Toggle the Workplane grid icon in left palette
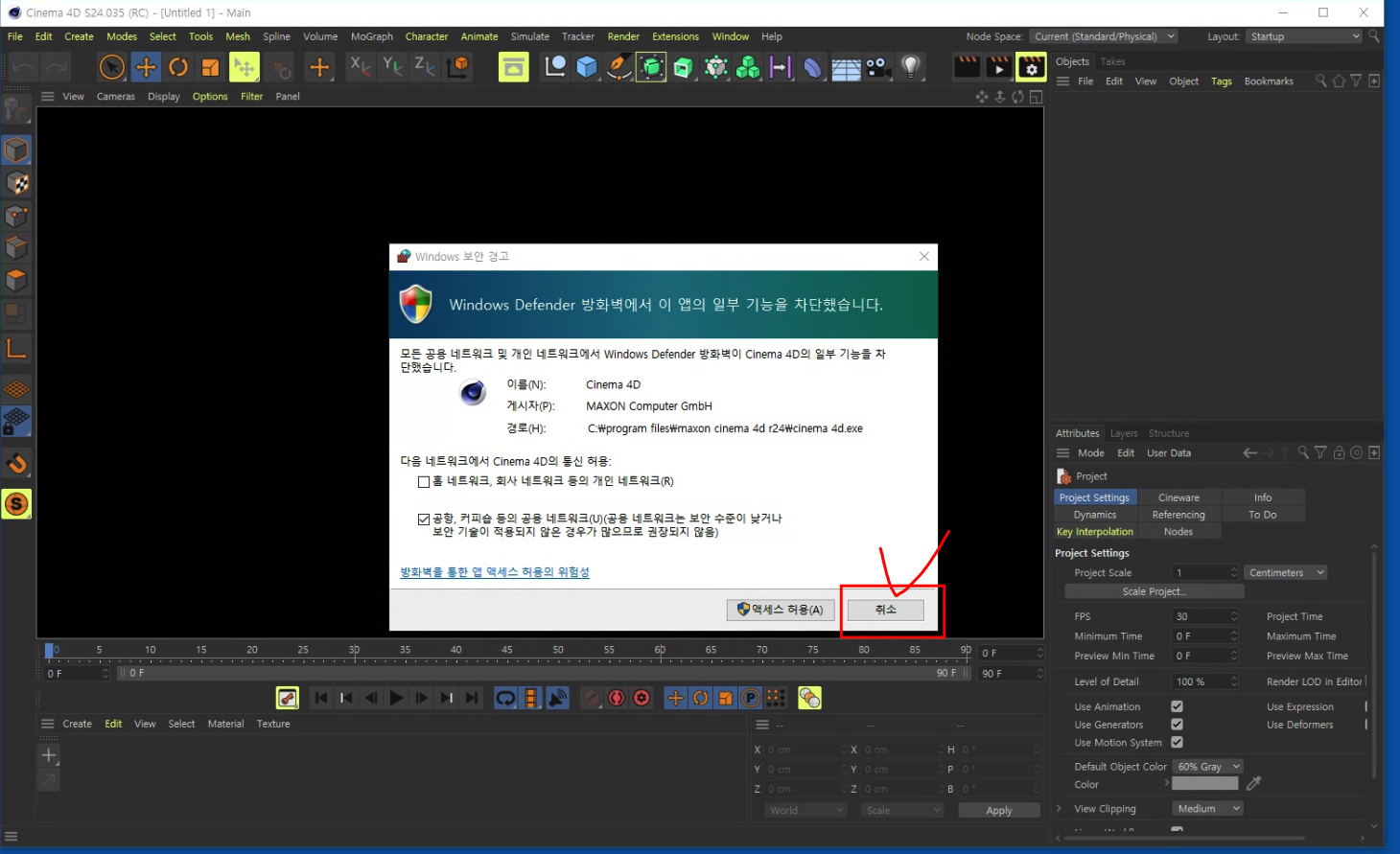Viewport: 1400px width, 854px height. 16,390
